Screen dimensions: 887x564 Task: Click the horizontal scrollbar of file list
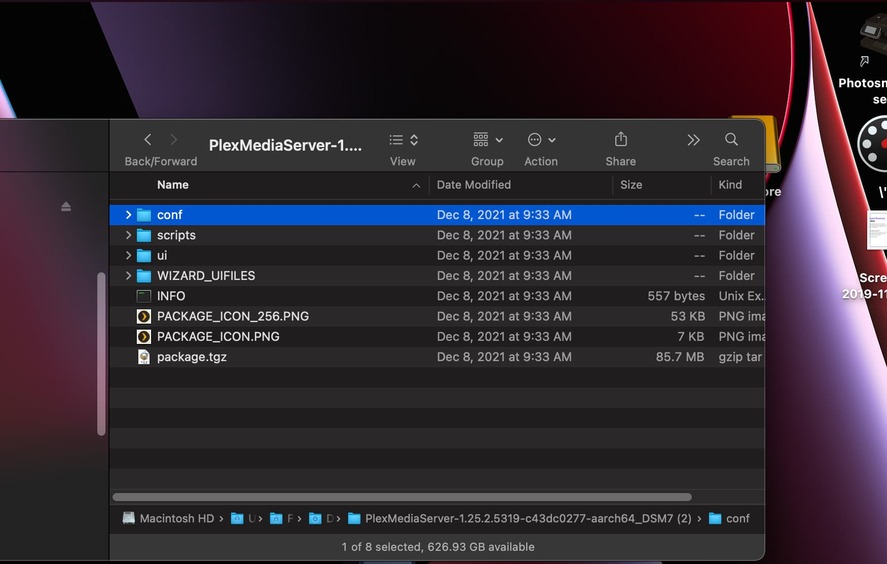402,497
